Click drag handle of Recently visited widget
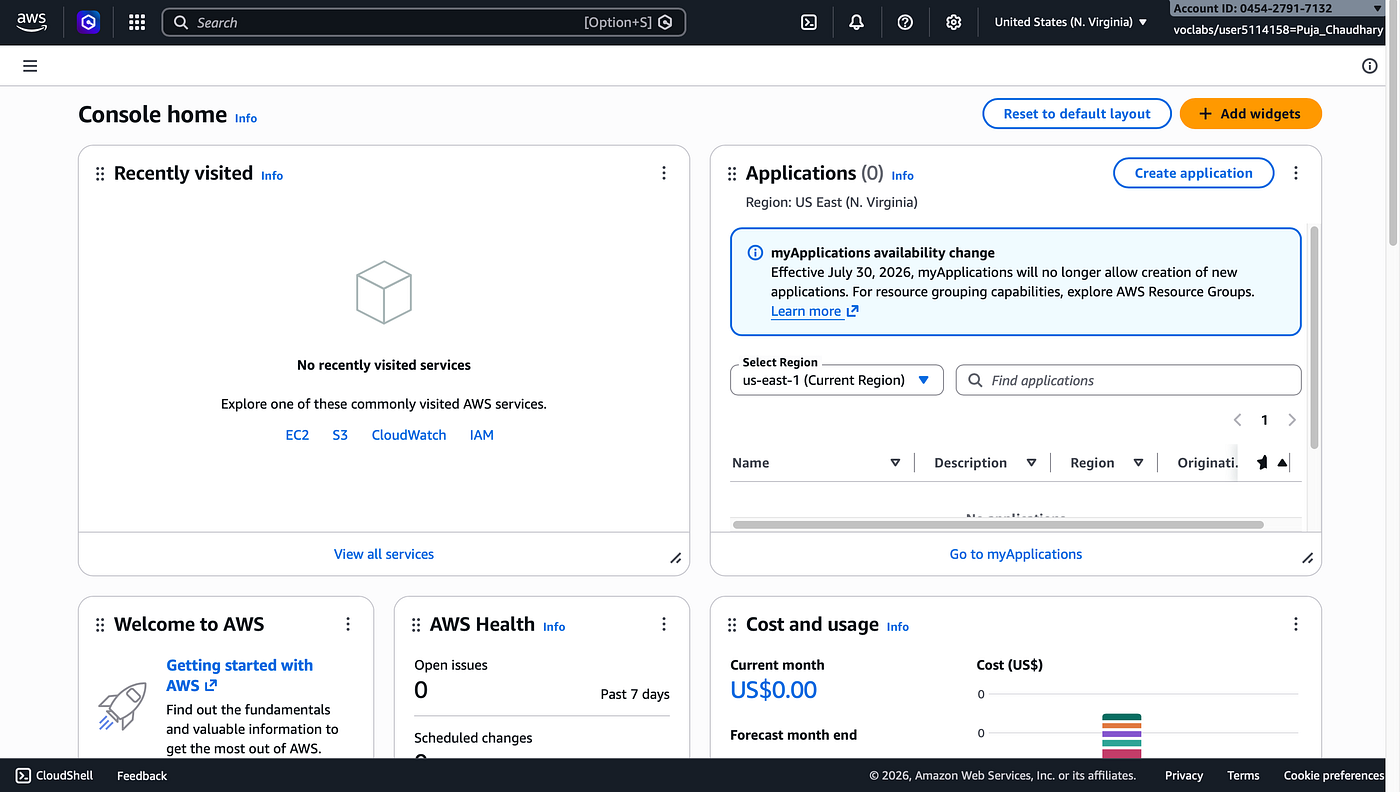The image size is (1400, 792). [x=100, y=174]
